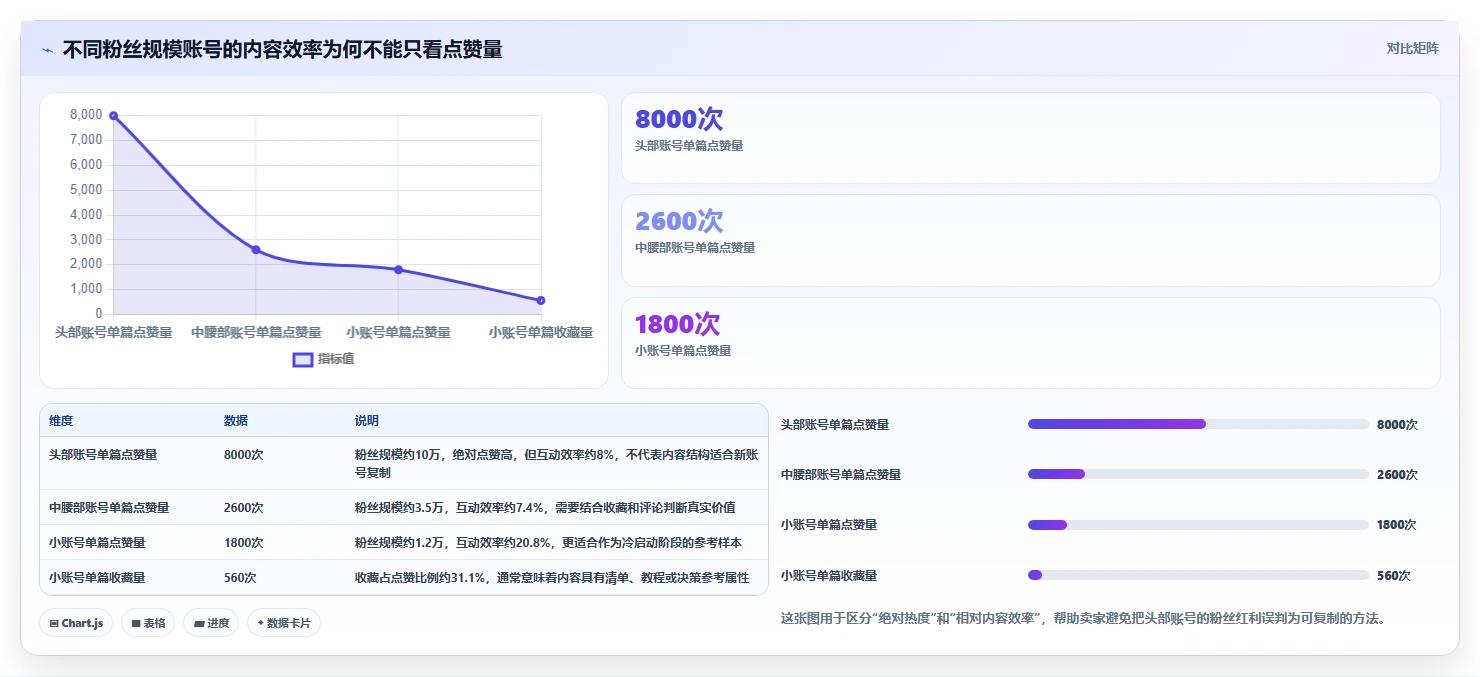Click table cell 2600次

pyautogui.click(x=244, y=507)
